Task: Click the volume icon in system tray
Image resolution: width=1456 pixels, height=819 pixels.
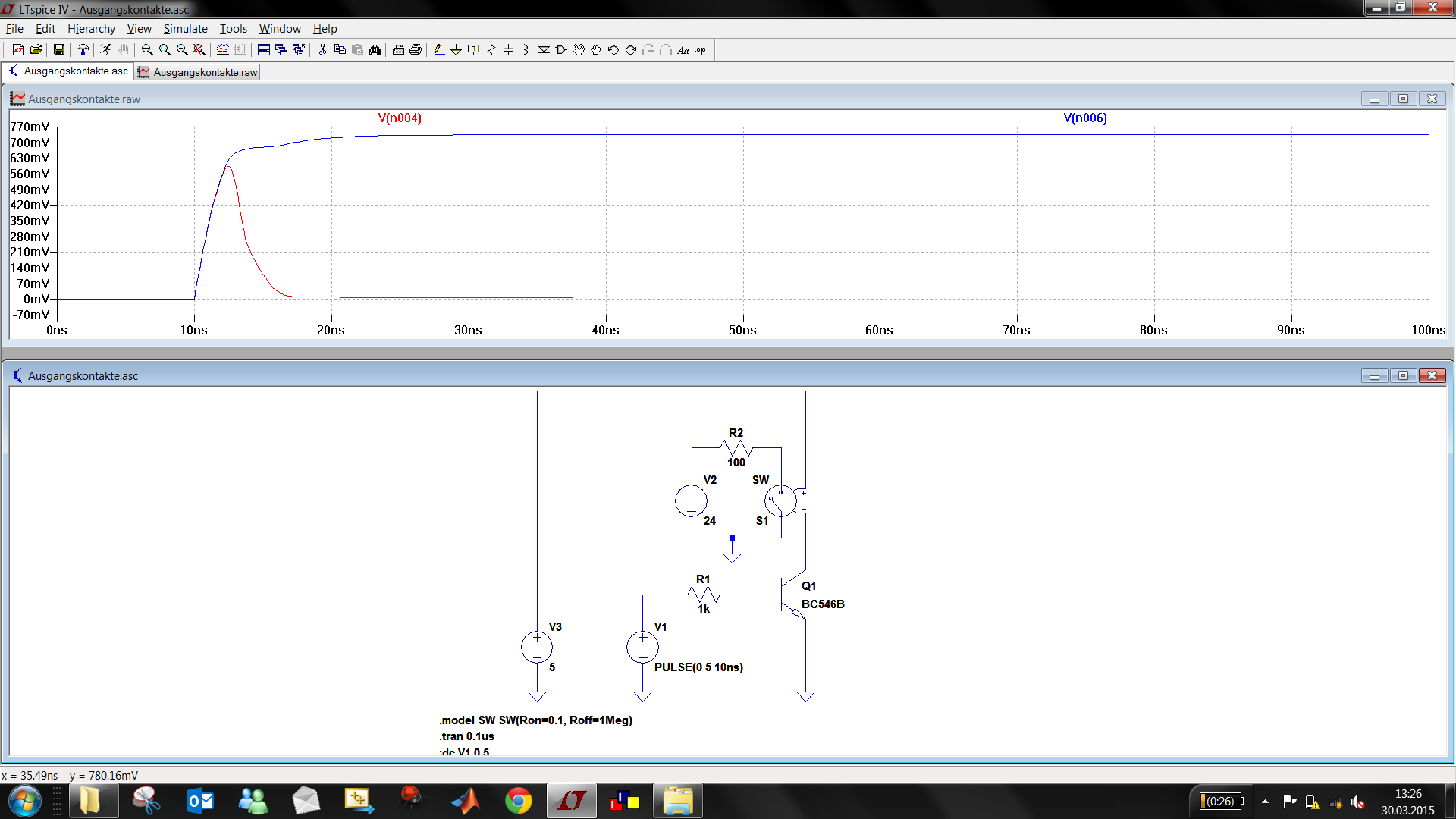Action: [1358, 802]
